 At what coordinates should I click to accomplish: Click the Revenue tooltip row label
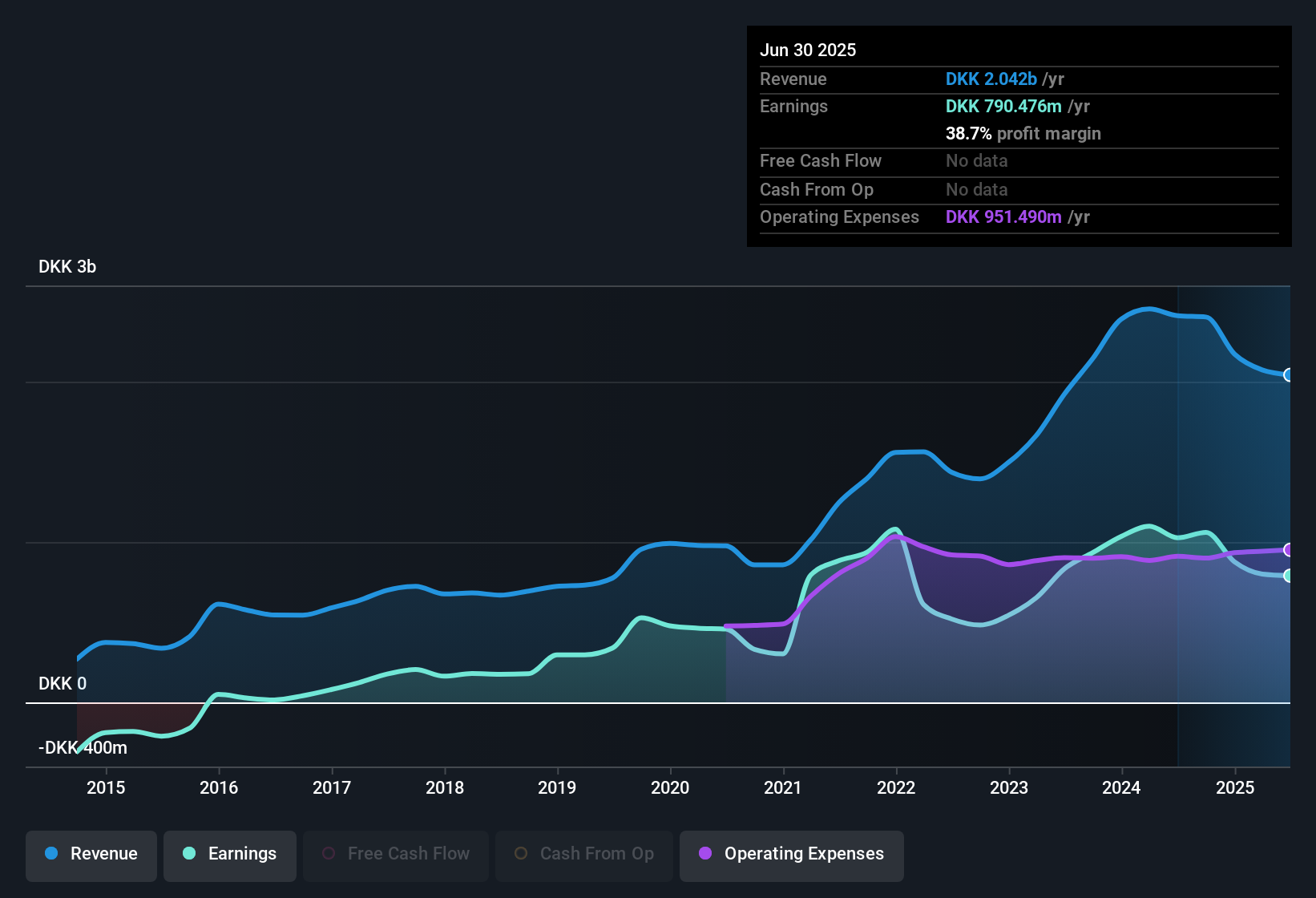tap(793, 79)
